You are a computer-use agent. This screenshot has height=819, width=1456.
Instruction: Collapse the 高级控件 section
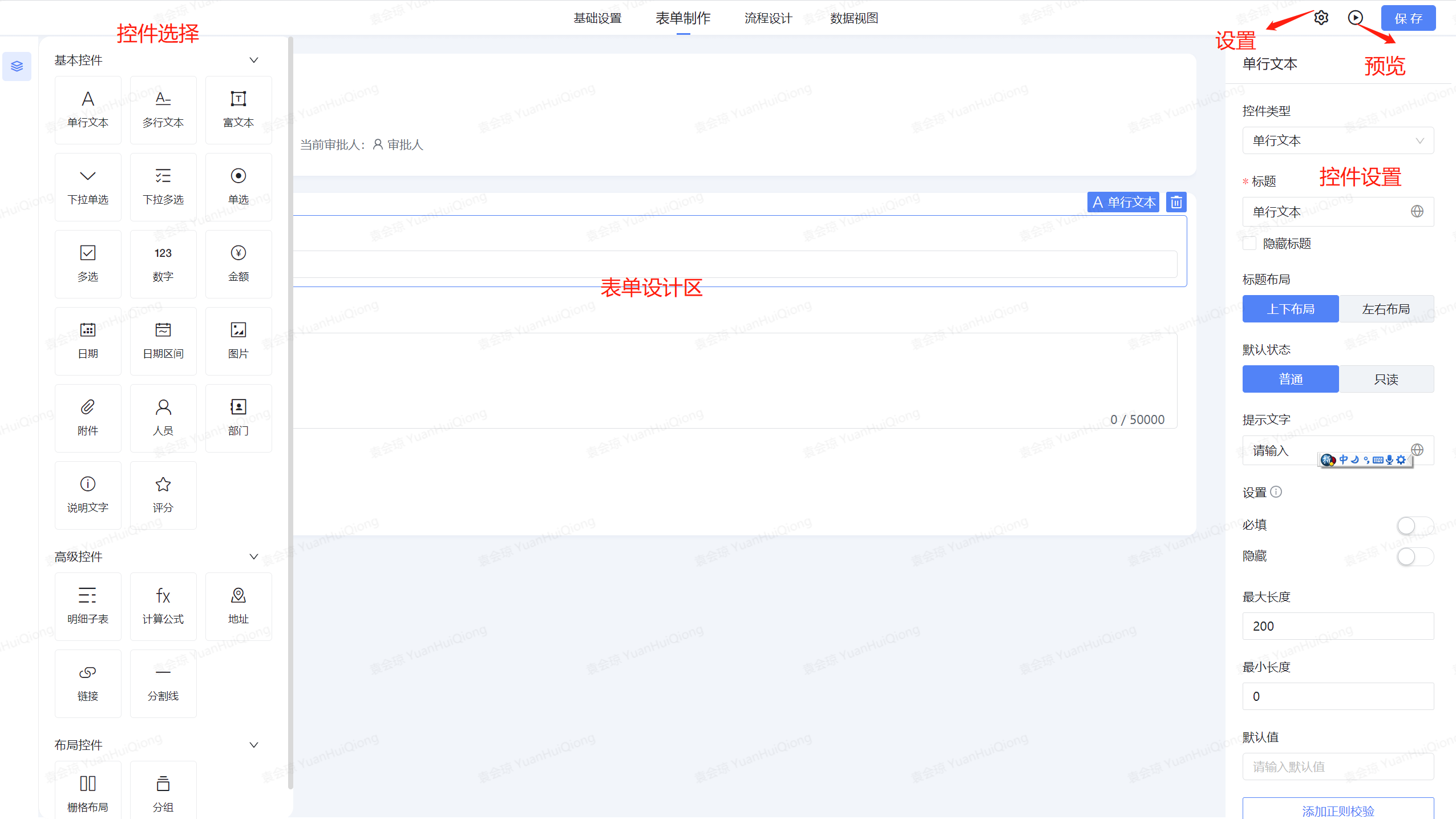click(x=254, y=556)
